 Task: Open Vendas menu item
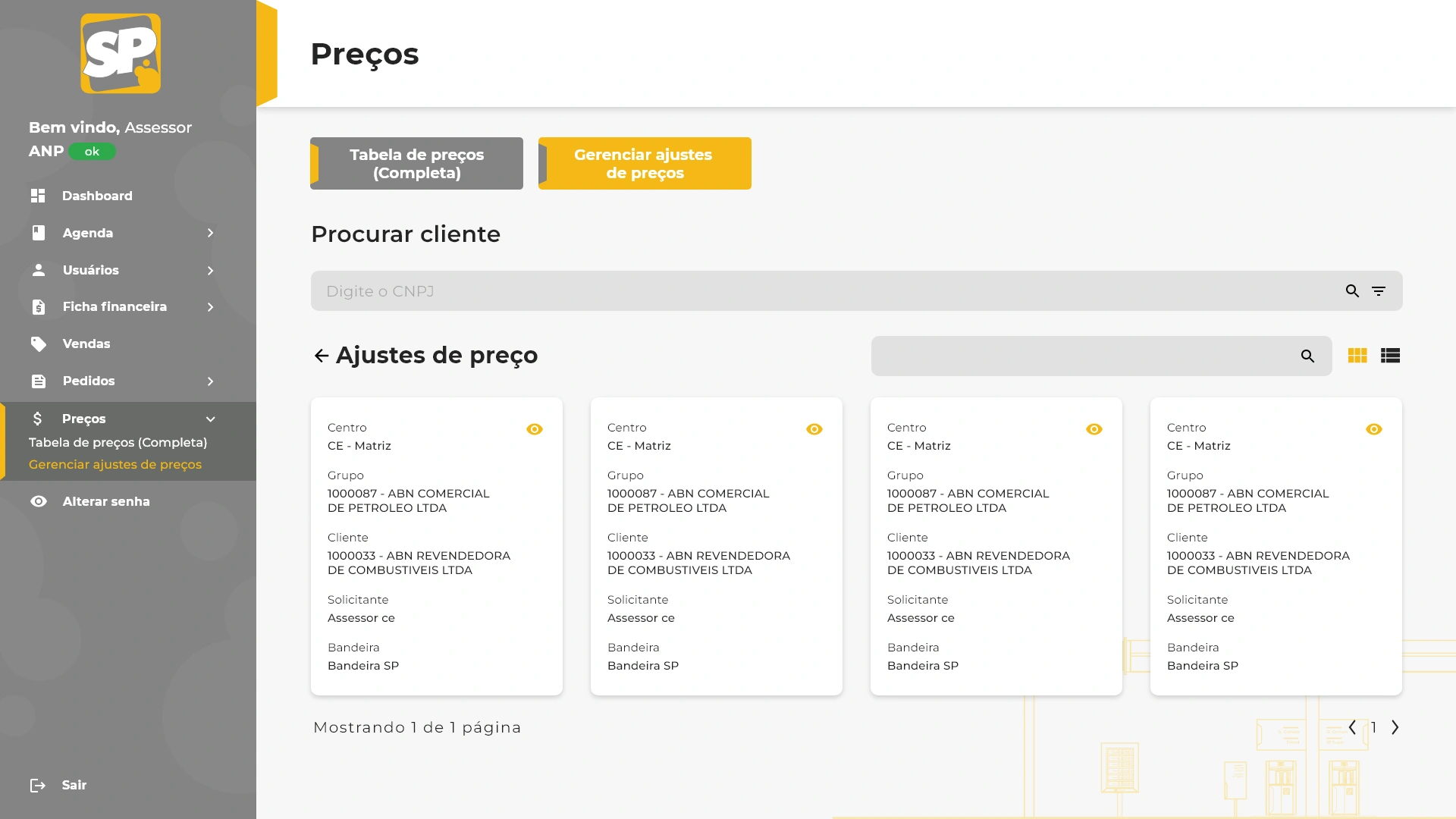point(86,344)
